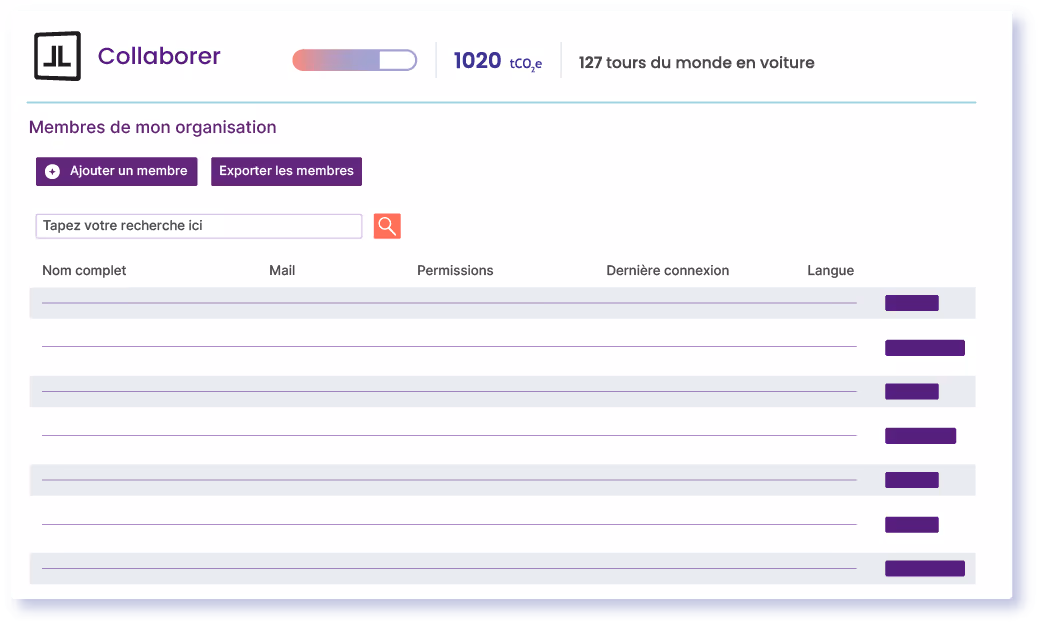
Task: Click the Permissions column header
Action: click(x=455, y=270)
